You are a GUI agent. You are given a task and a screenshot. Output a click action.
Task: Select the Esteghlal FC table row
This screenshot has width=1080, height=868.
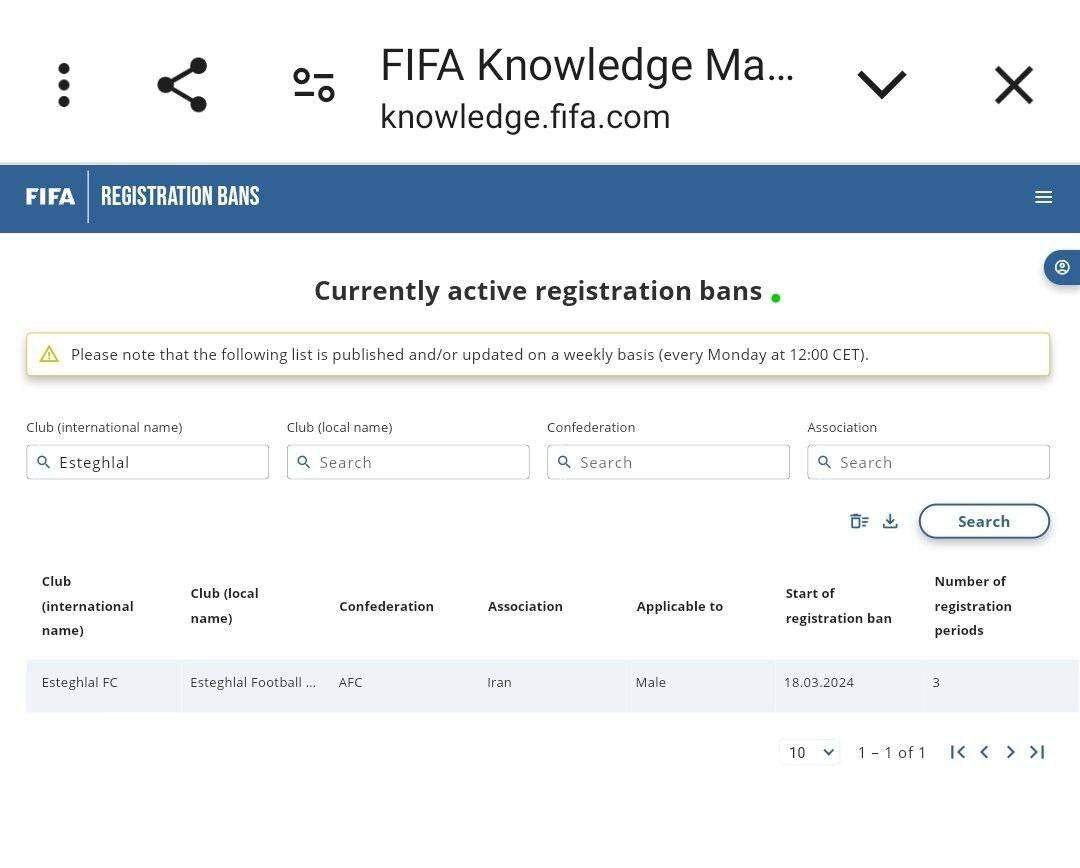point(552,685)
